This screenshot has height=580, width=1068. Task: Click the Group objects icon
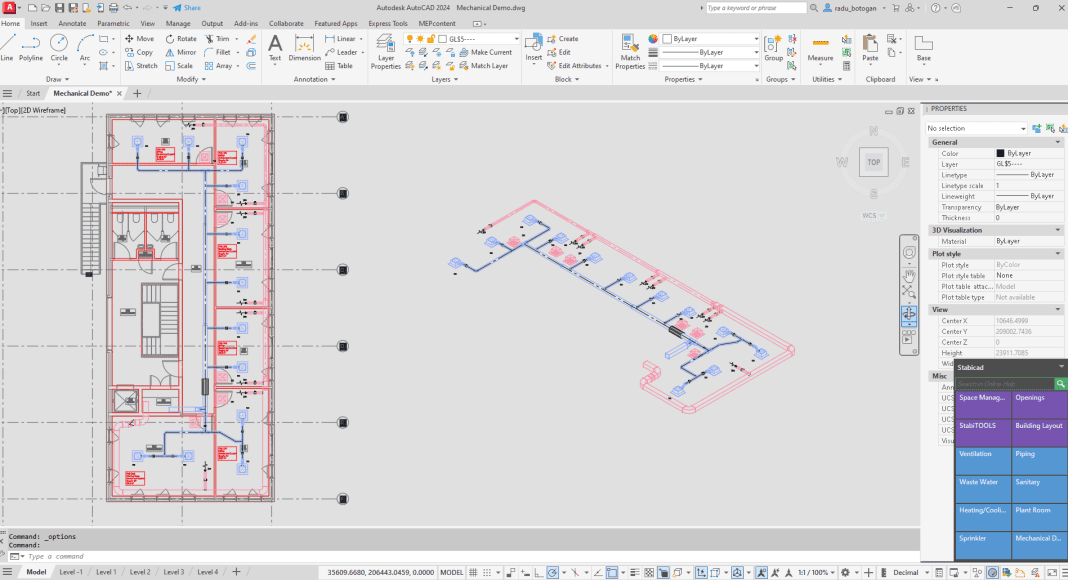774,47
